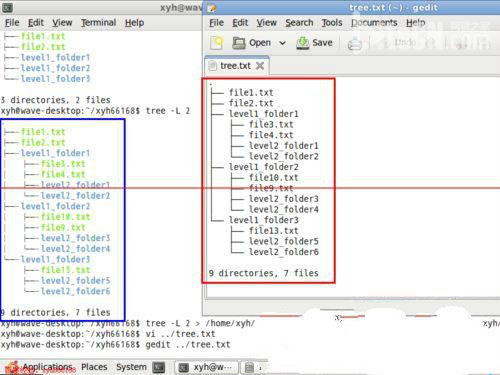Open the gedit Edit menu
Screen dimensions: 500x375
[240, 23]
